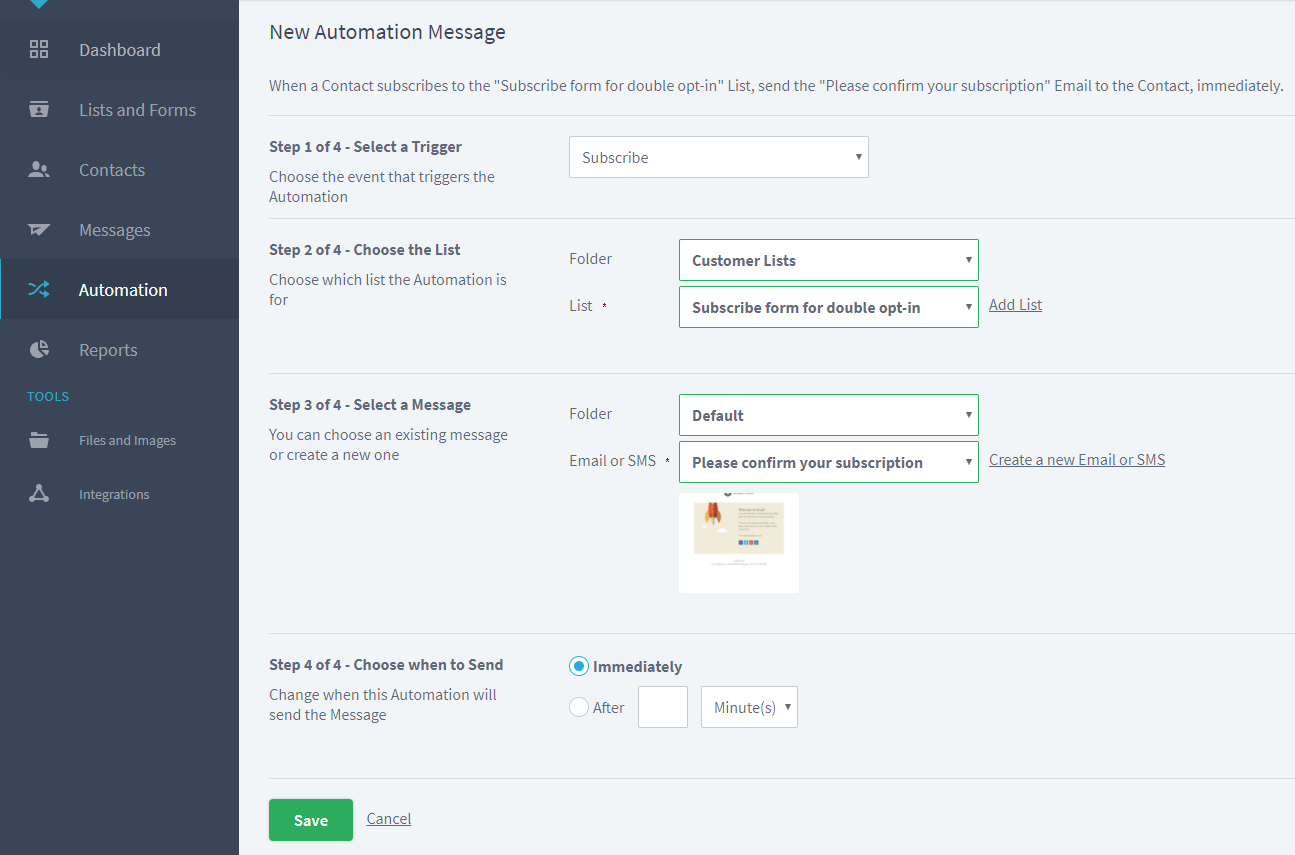The height and width of the screenshot is (855, 1295).
Task: Click the email message preview thumbnail
Action: [738, 542]
